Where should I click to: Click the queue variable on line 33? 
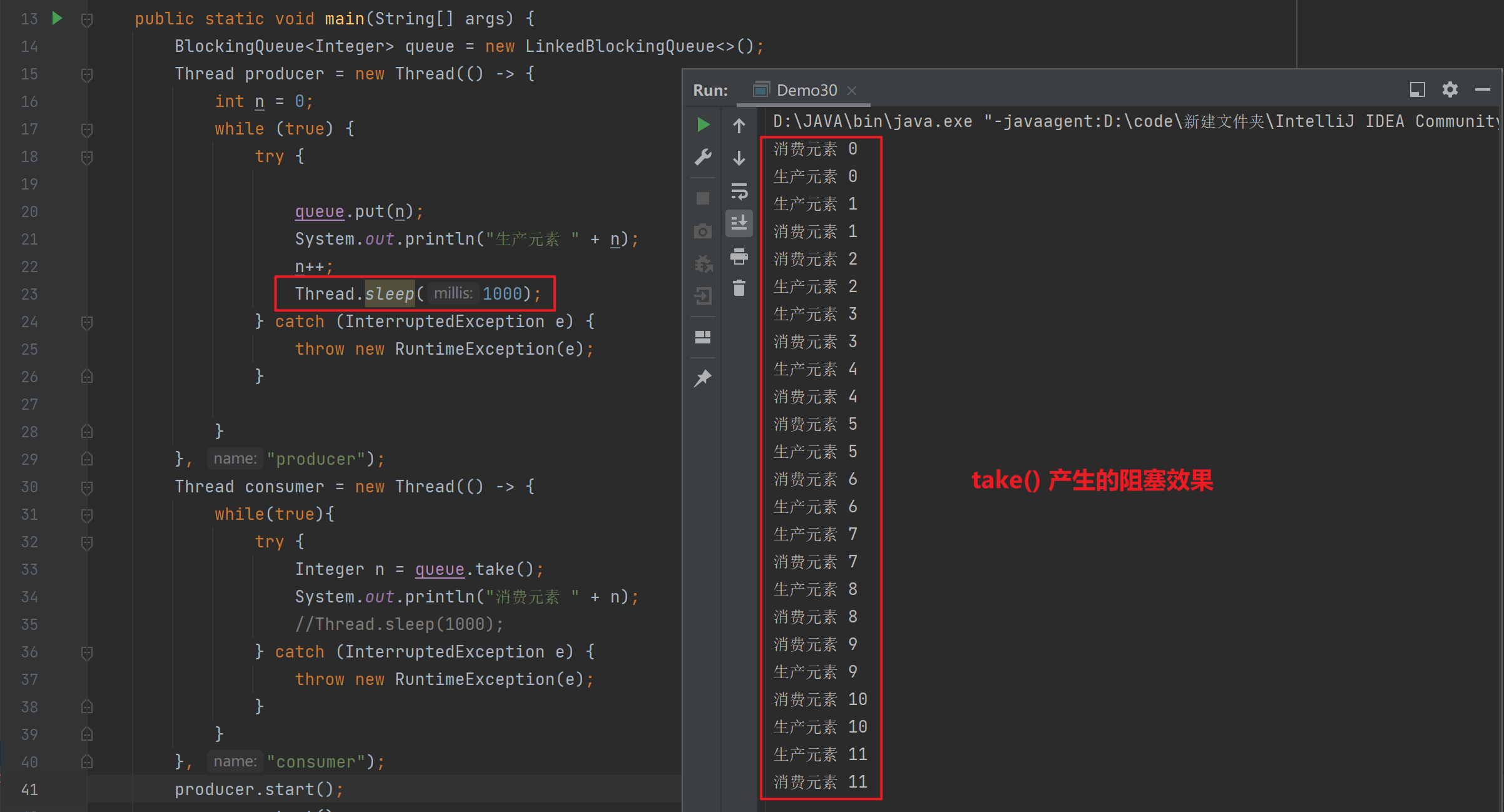point(439,569)
